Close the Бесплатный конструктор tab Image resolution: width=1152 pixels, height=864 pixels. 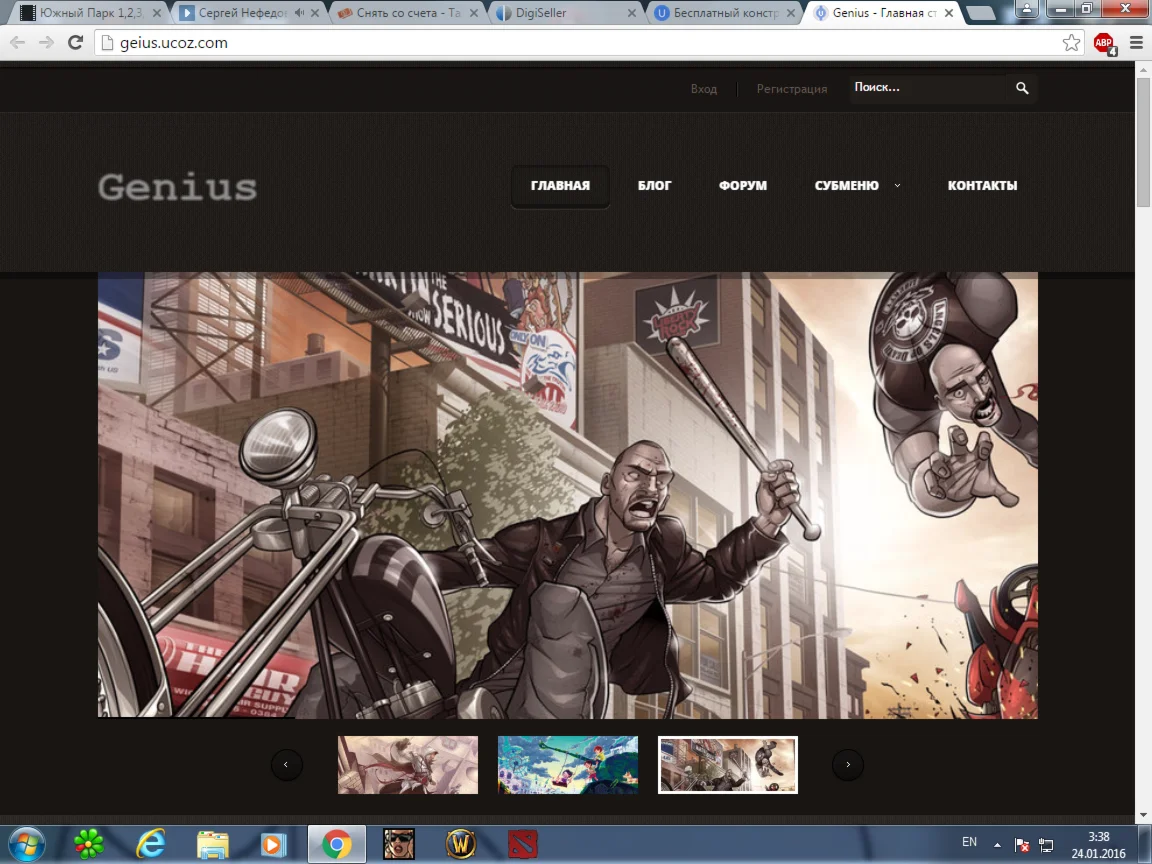click(x=791, y=12)
